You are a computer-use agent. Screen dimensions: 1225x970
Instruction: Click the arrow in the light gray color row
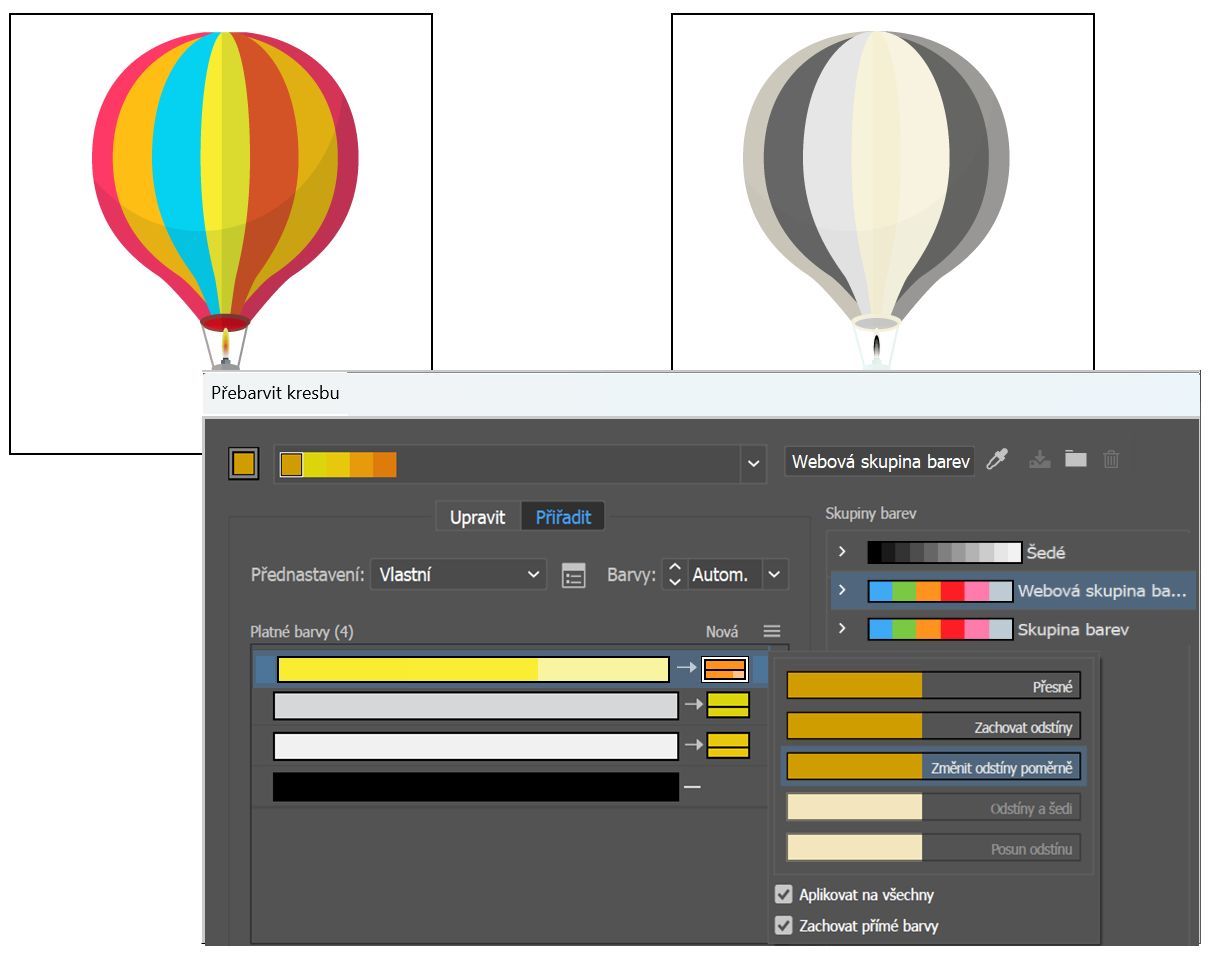[x=694, y=706]
